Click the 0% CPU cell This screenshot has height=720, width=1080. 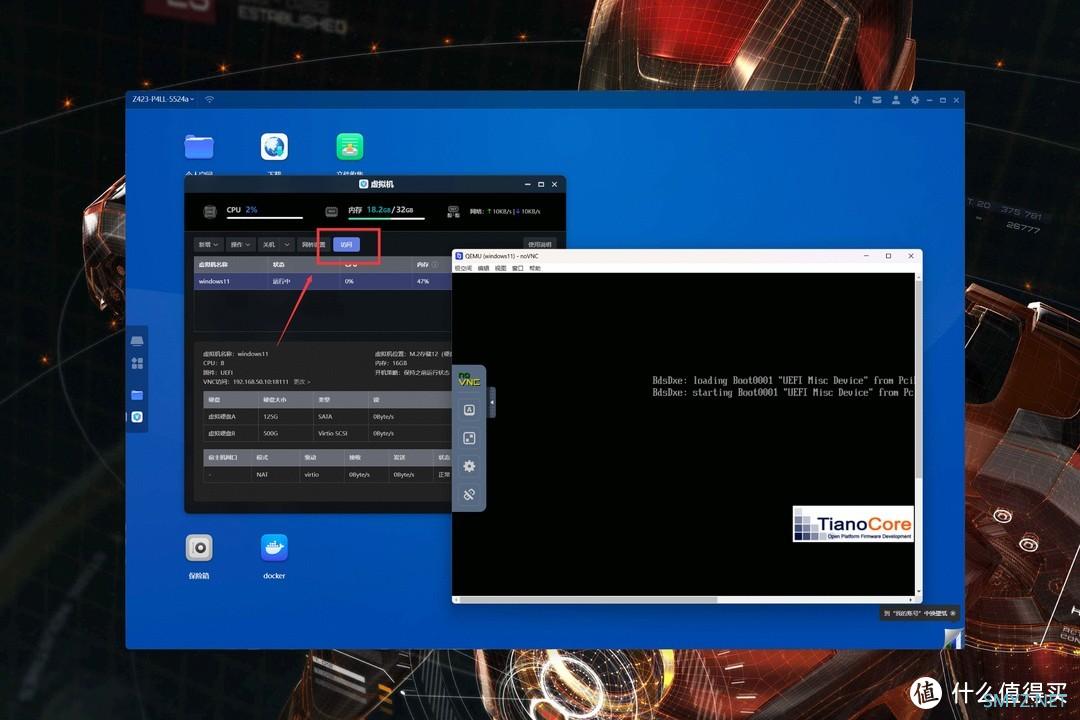(349, 281)
